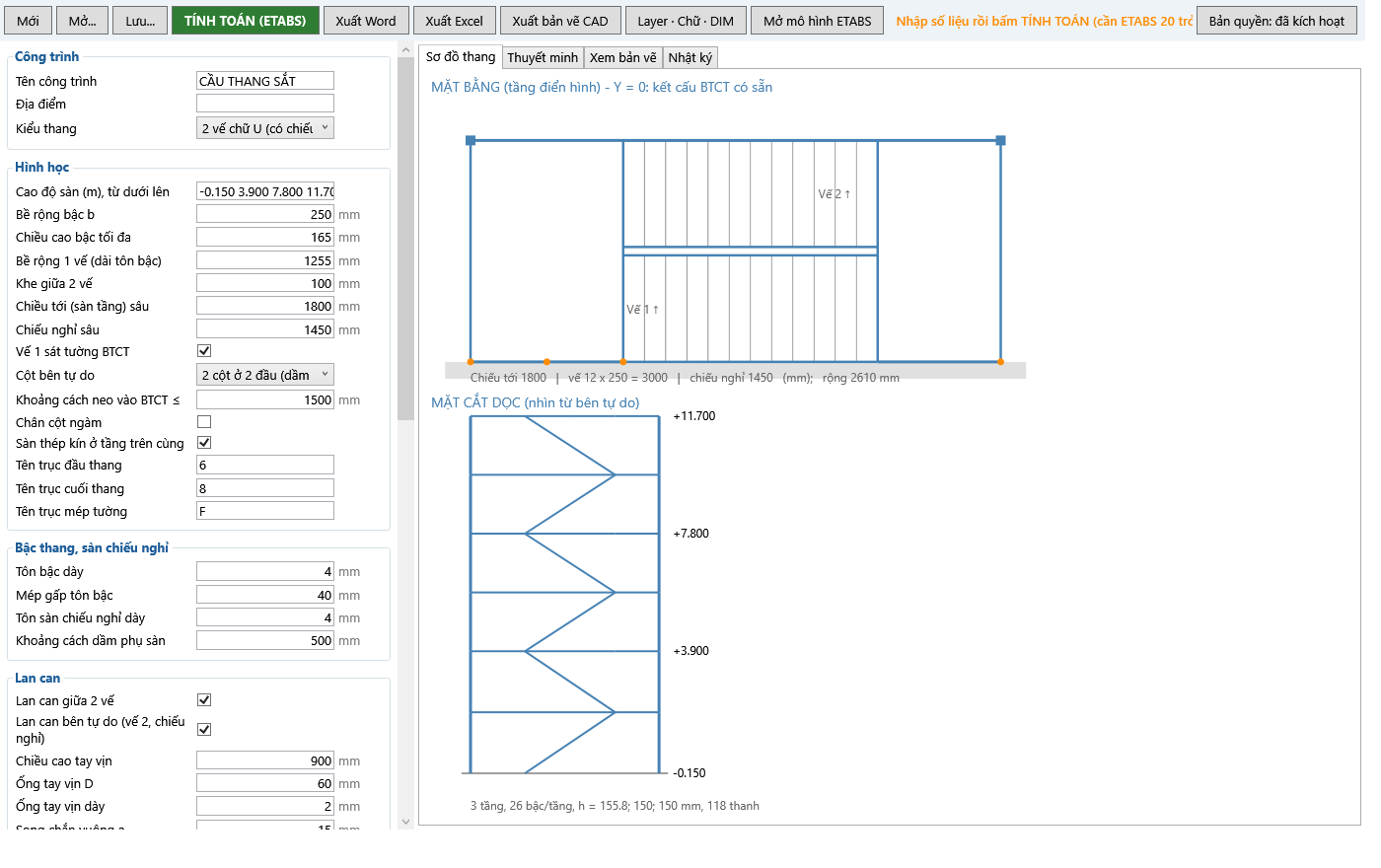The image size is (1381, 868).
Task: Click the 'Mở...' button
Action: (83, 21)
